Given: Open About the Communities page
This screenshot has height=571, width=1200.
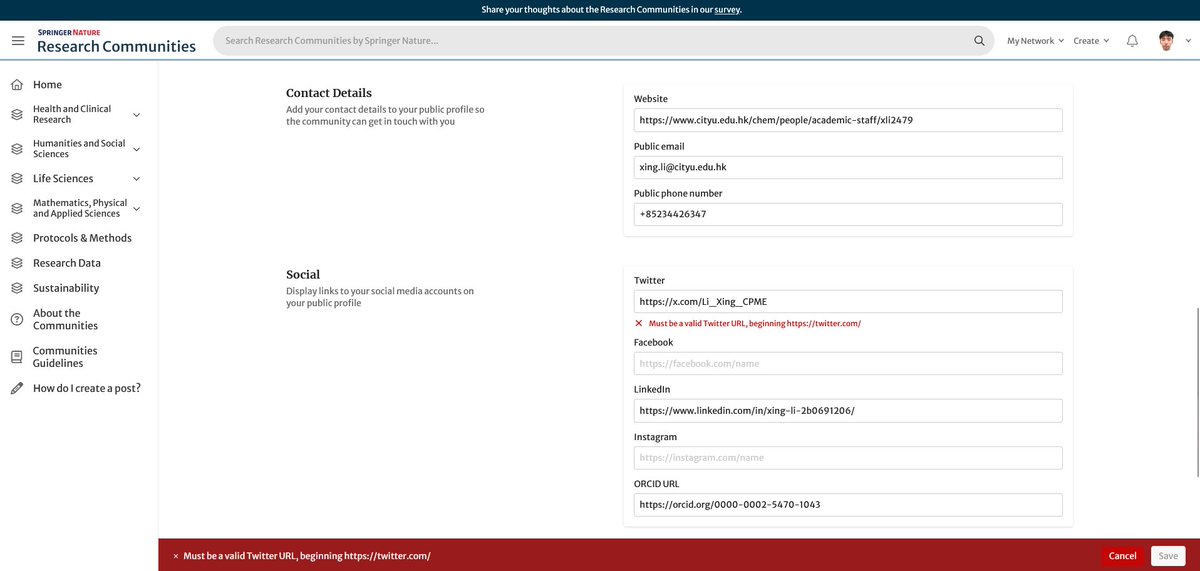Looking at the screenshot, I should 65,320.
